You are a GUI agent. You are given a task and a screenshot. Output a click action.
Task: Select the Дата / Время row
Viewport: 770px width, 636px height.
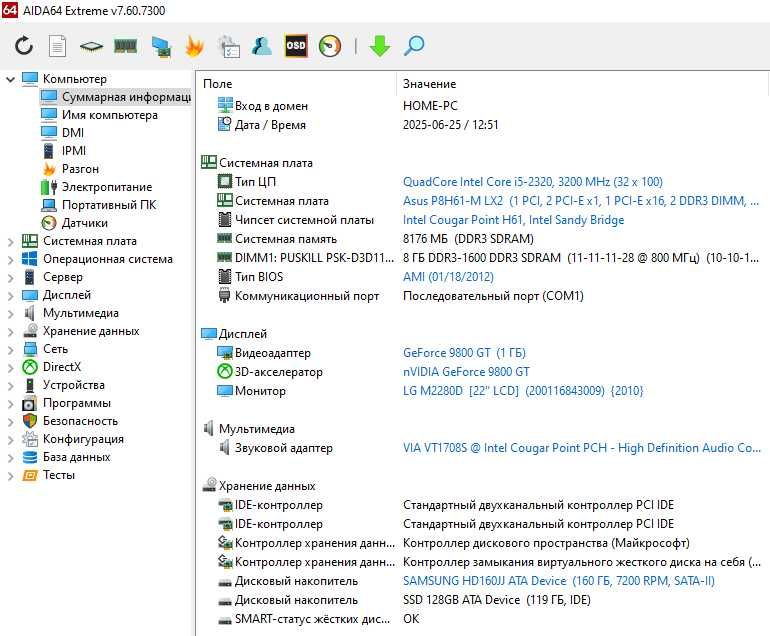[481, 125]
